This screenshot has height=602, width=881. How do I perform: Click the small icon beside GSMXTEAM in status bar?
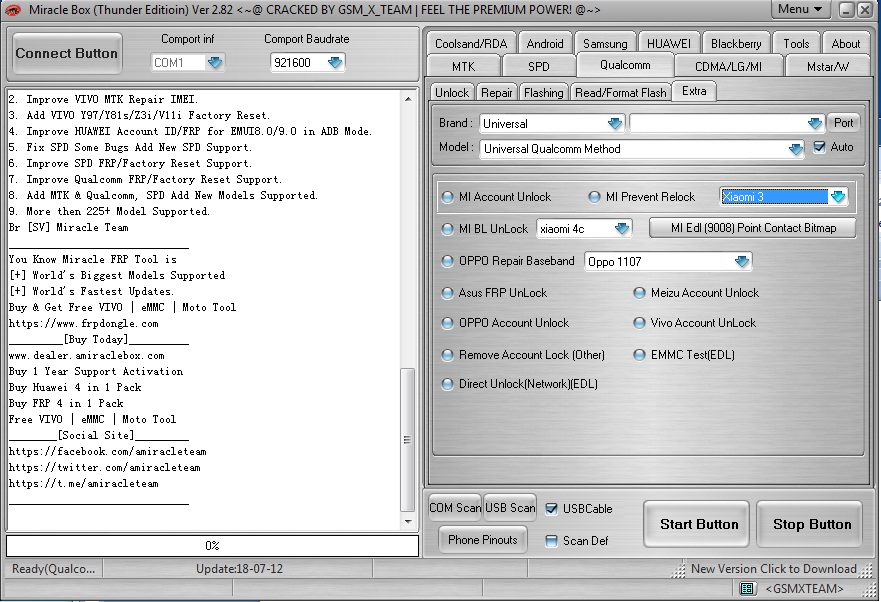[x=747, y=589]
